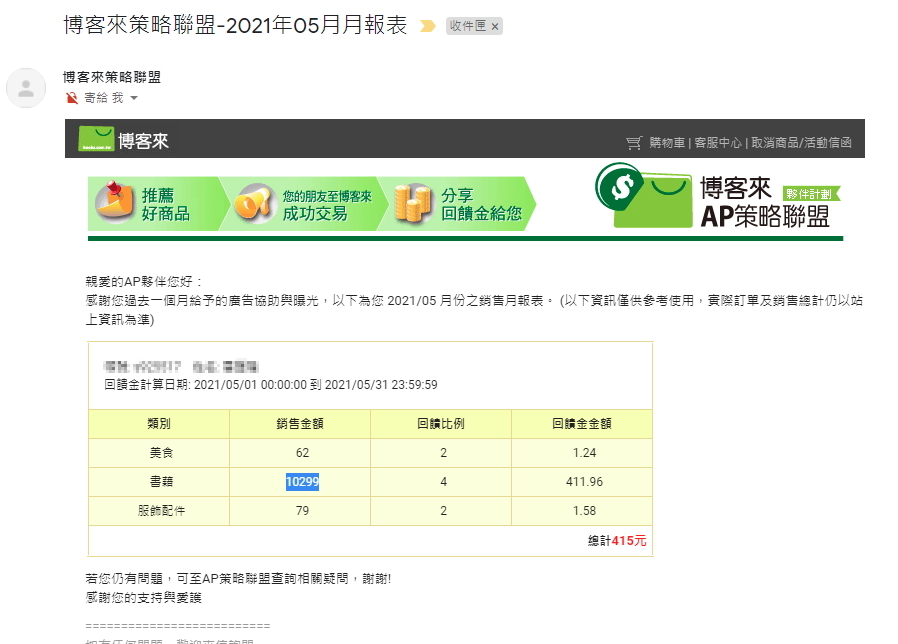Image resolution: width=898 pixels, height=644 pixels.
Task: Click the 服飾配件 category cell
Action: tap(161, 511)
